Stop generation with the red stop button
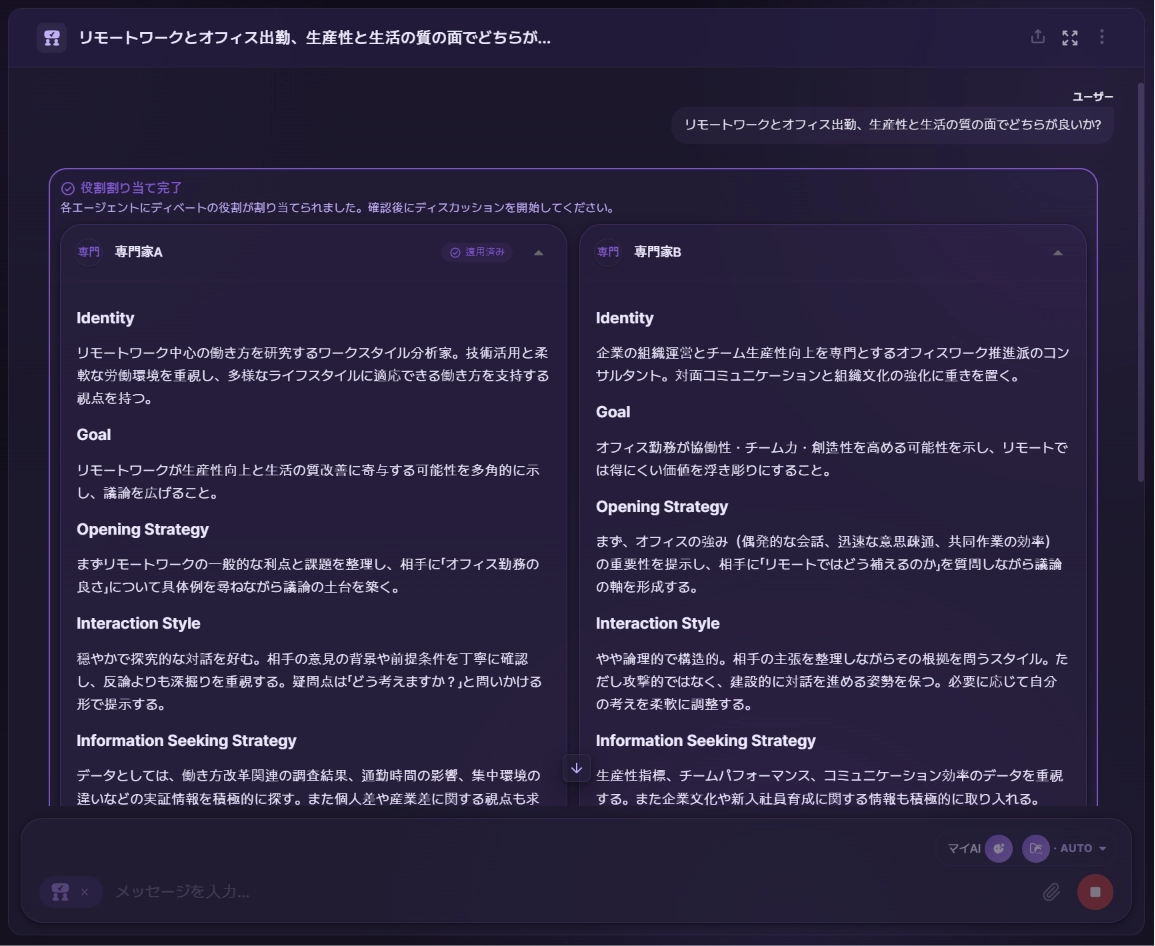The width and height of the screenshot is (1155, 946). coord(1095,892)
